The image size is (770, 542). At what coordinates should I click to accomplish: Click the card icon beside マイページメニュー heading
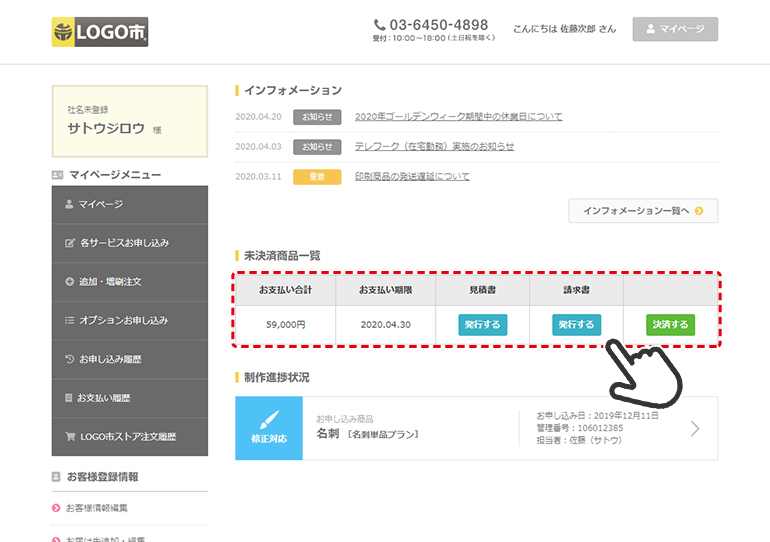click(x=57, y=175)
